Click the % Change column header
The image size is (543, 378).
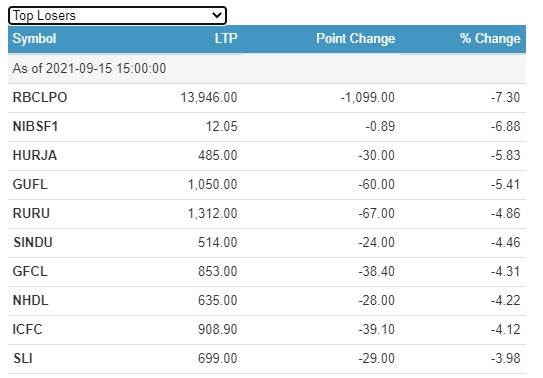click(x=490, y=38)
